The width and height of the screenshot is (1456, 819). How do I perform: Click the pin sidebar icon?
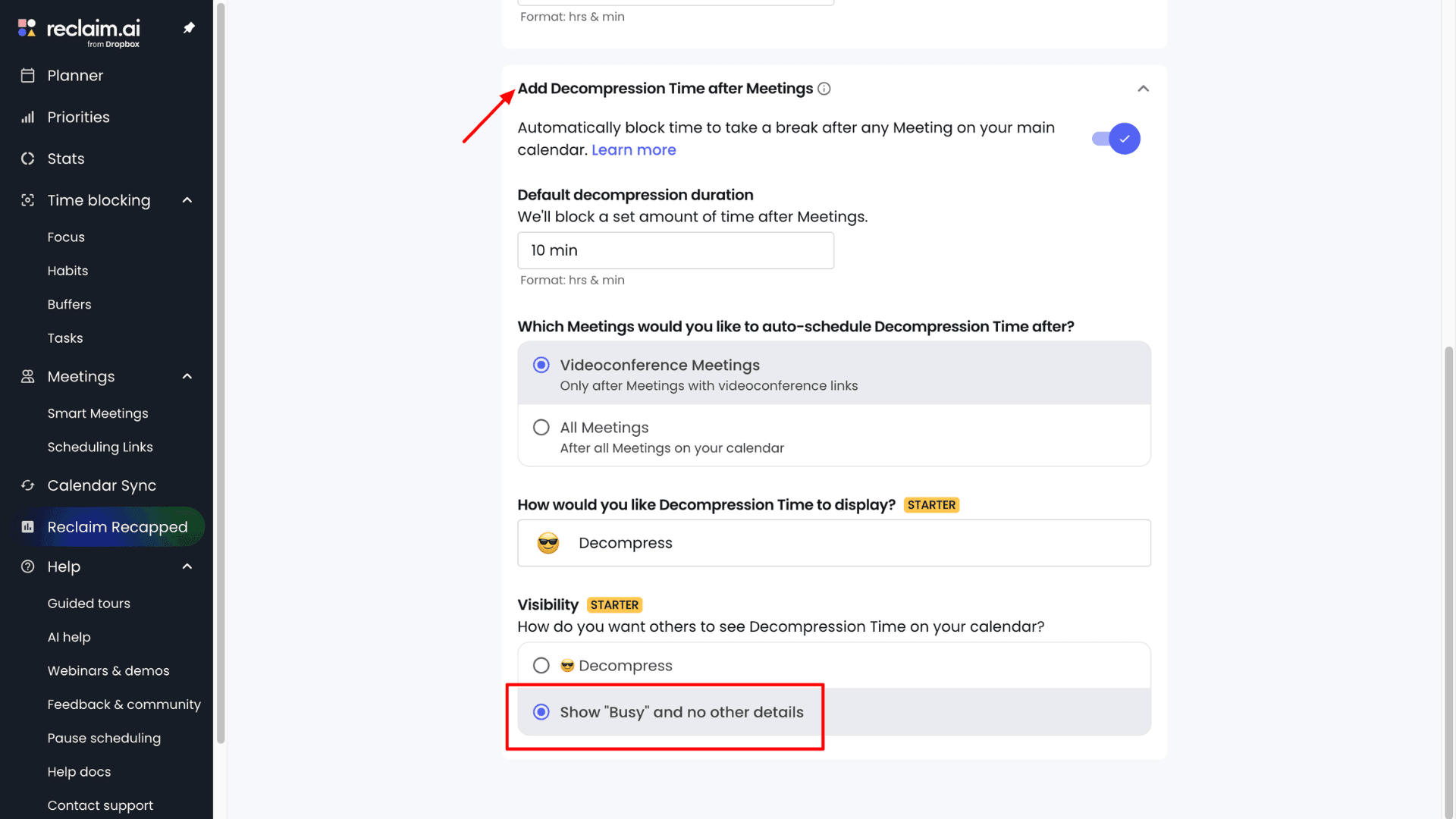click(189, 28)
